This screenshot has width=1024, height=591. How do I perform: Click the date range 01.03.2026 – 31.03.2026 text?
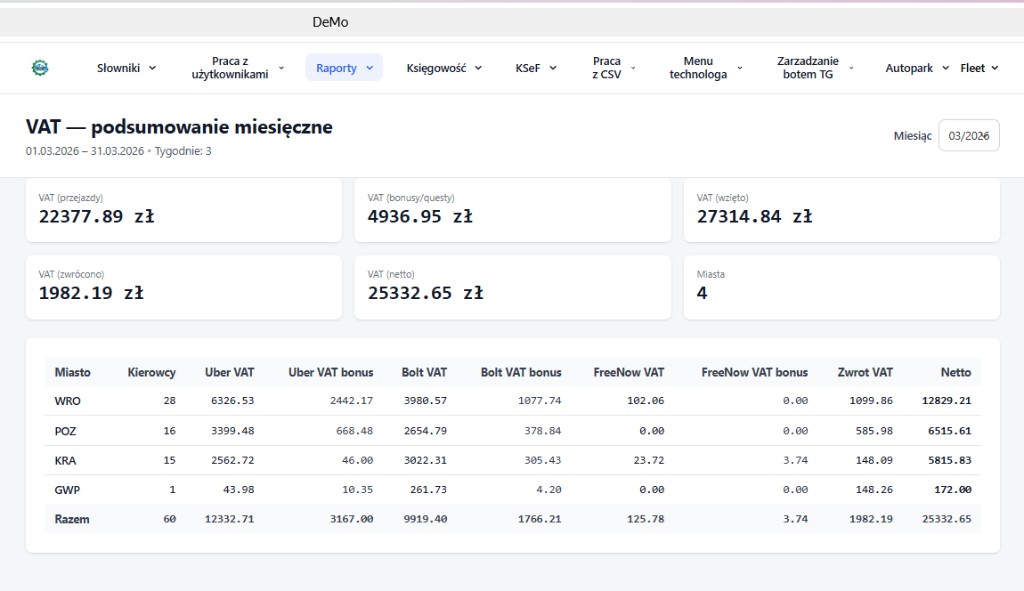click(85, 151)
